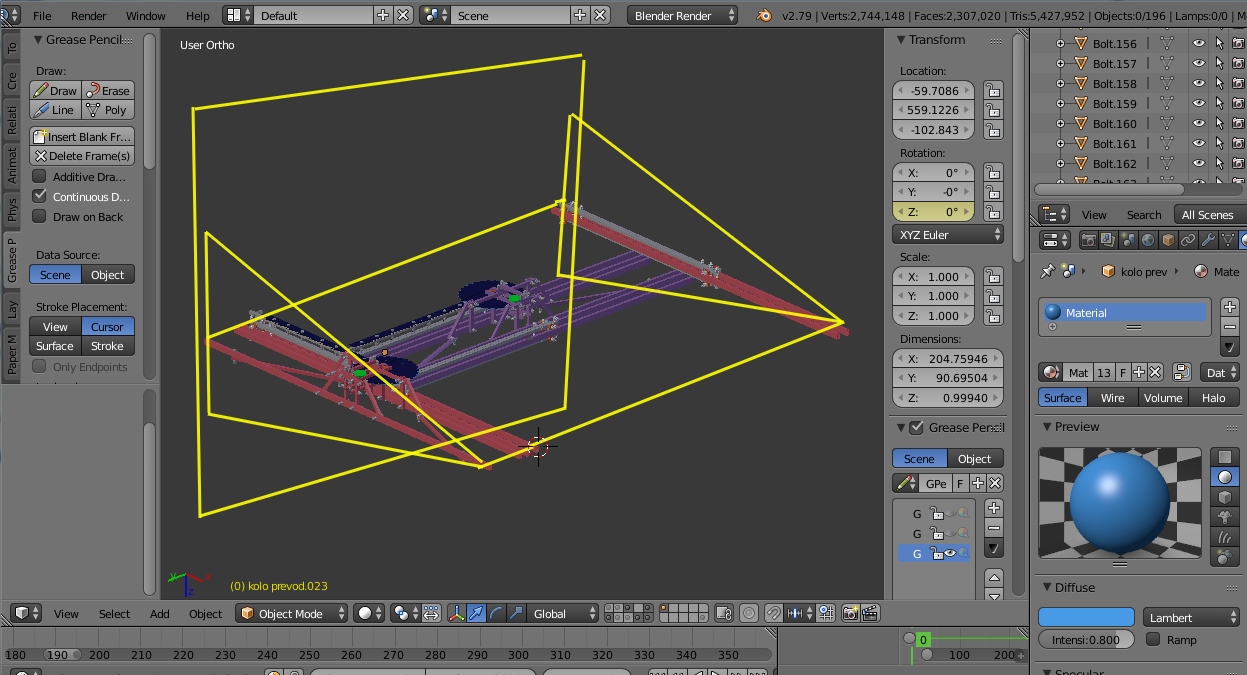
Task: Open the Window menu
Action: (x=146, y=16)
